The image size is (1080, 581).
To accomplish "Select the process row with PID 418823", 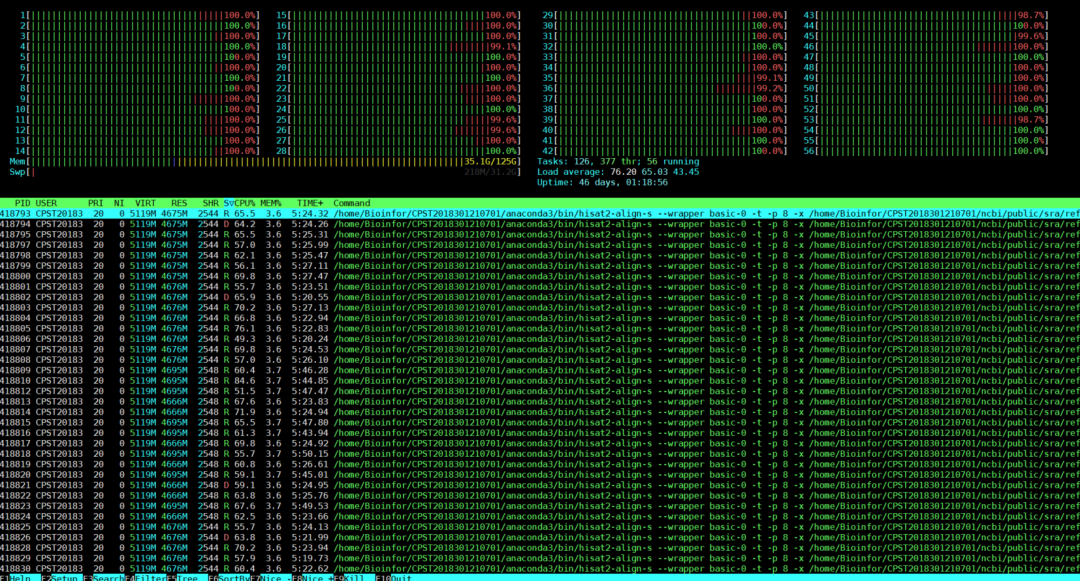I will tap(540, 506).
